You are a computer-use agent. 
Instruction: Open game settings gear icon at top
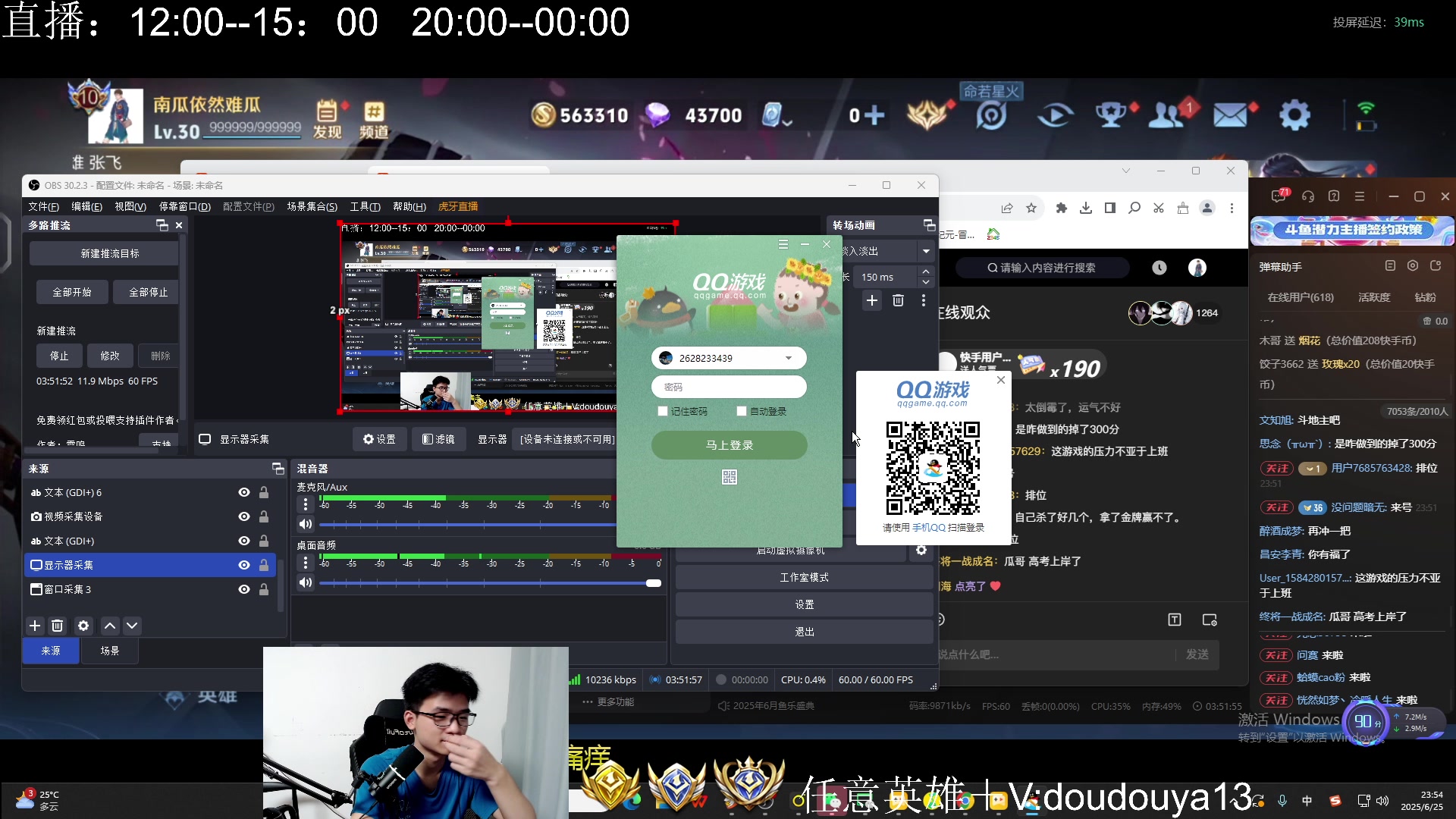(x=1294, y=115)
